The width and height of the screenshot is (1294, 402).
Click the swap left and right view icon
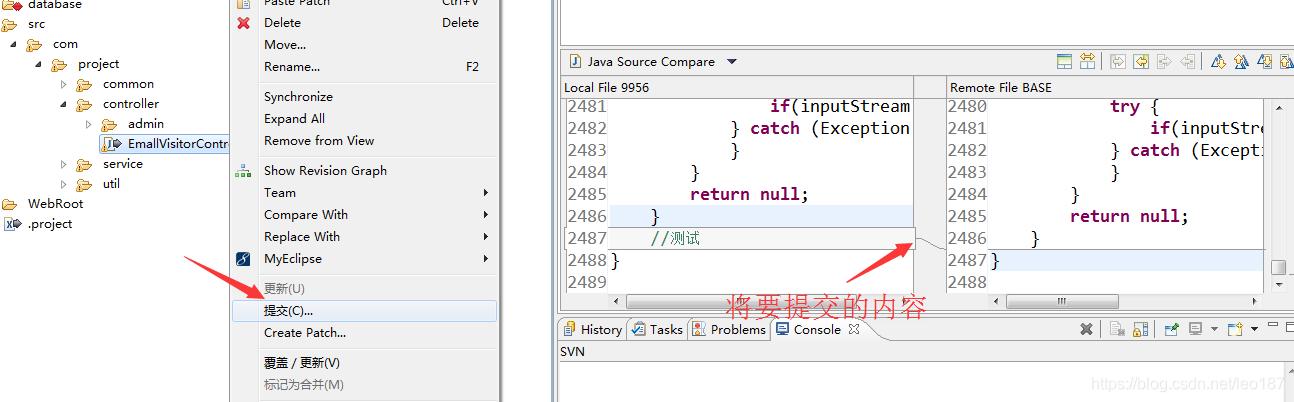(x=1087, y=62)
